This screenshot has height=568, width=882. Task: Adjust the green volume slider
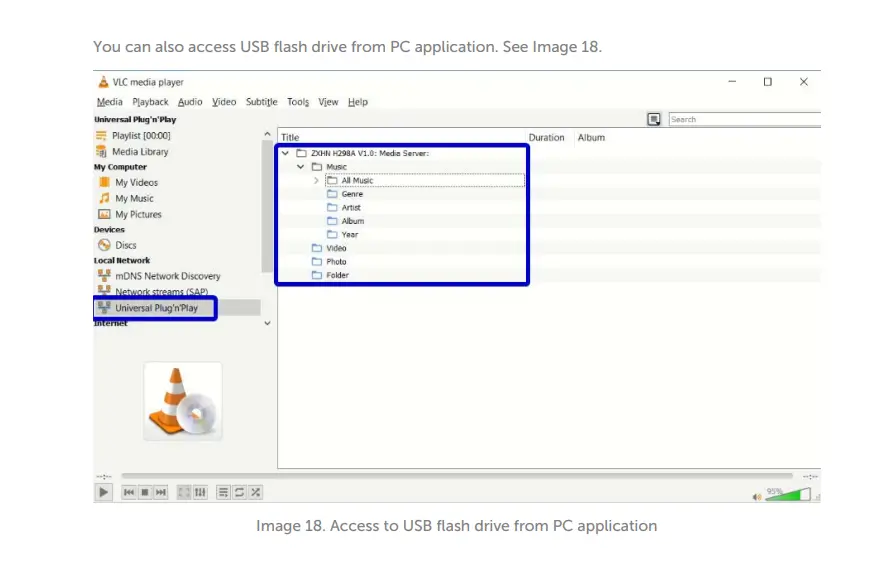(788, 494)
